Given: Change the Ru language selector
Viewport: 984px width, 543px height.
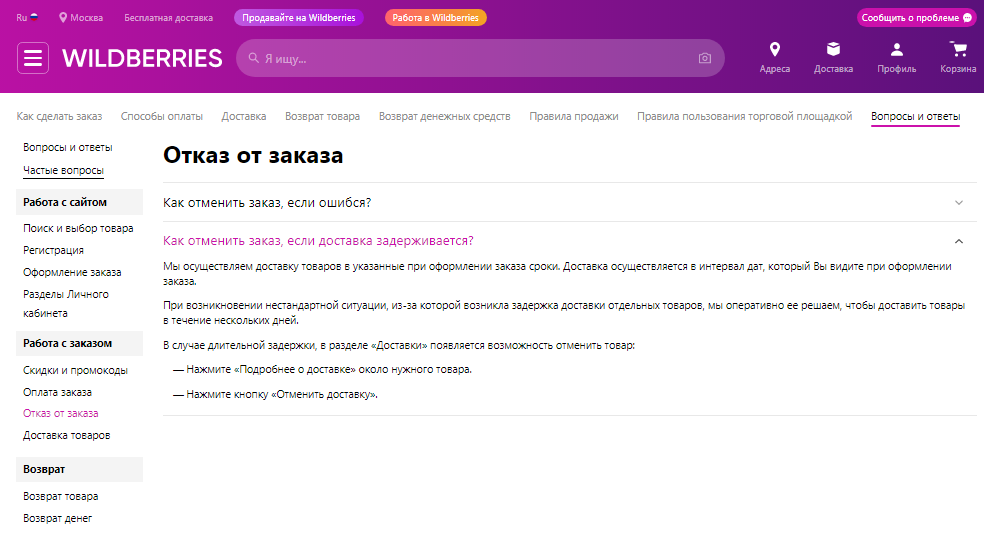Looking at the screenshot, I should (x=27, y=18).
